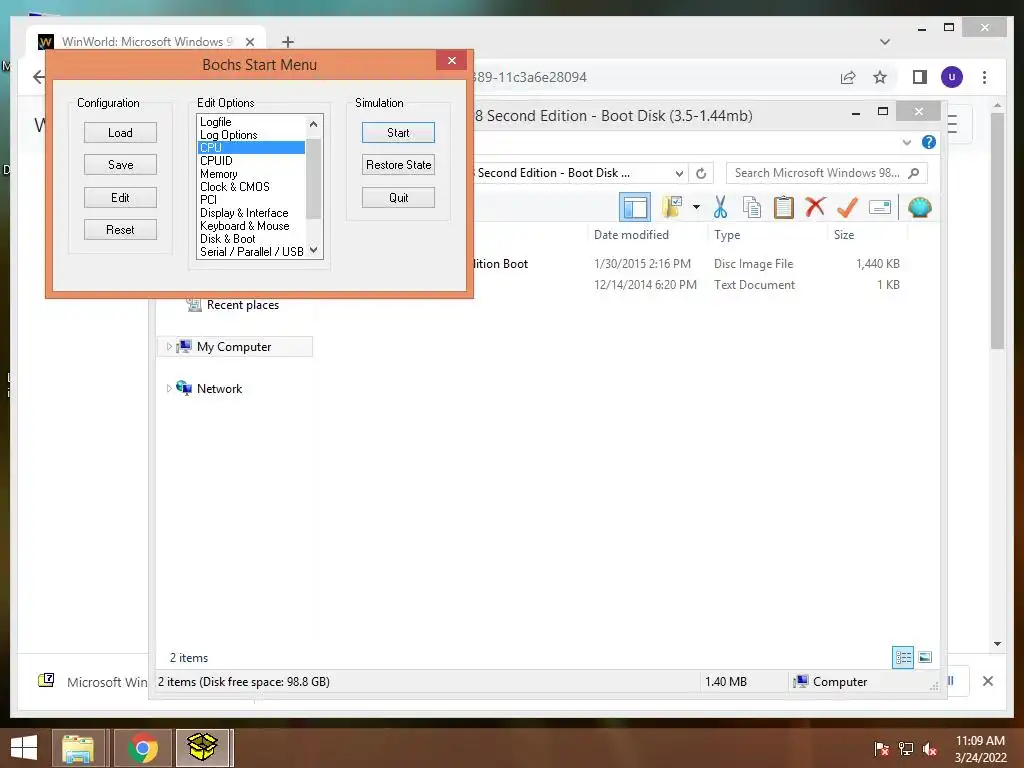The image size is (1024, 768).
Task: Click the orange checkmark Properties icon
Action: [x=847, y=208]
